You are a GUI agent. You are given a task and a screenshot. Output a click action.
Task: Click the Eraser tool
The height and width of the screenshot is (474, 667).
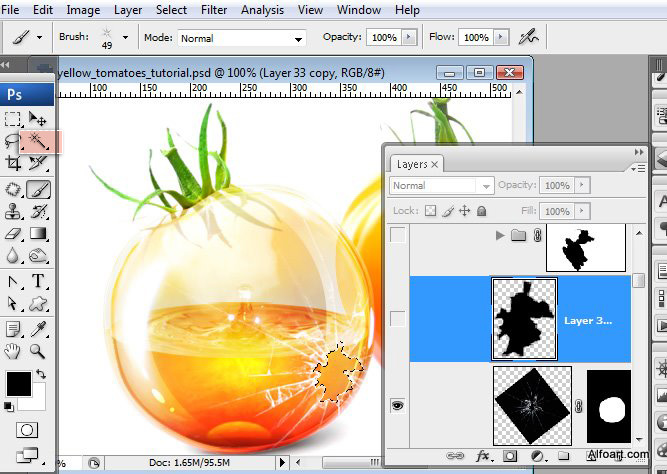pos(14,234)
